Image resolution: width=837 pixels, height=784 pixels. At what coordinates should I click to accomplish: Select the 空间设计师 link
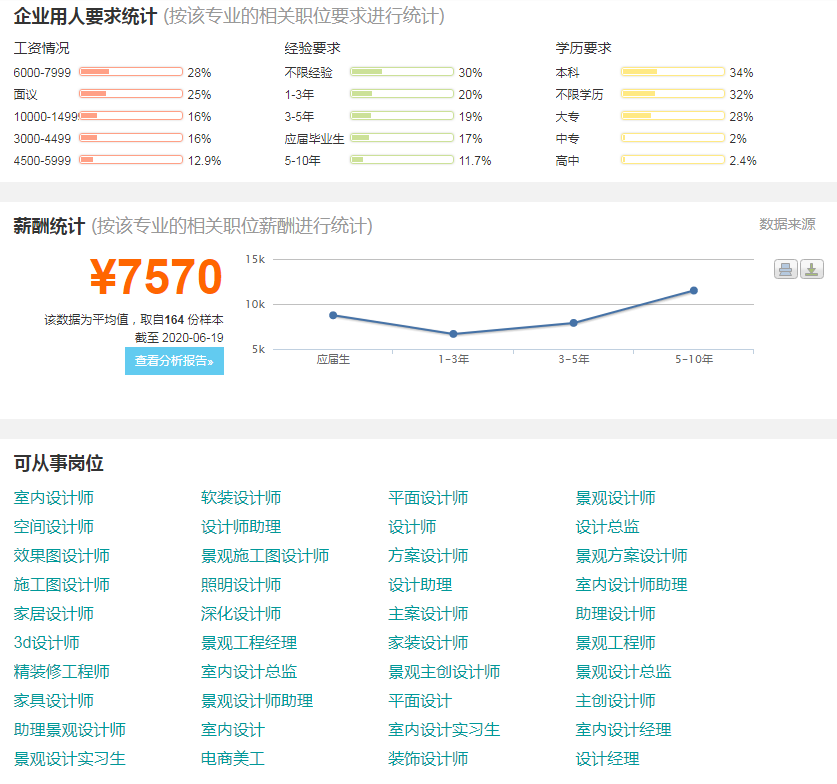[x=53, y=527]
